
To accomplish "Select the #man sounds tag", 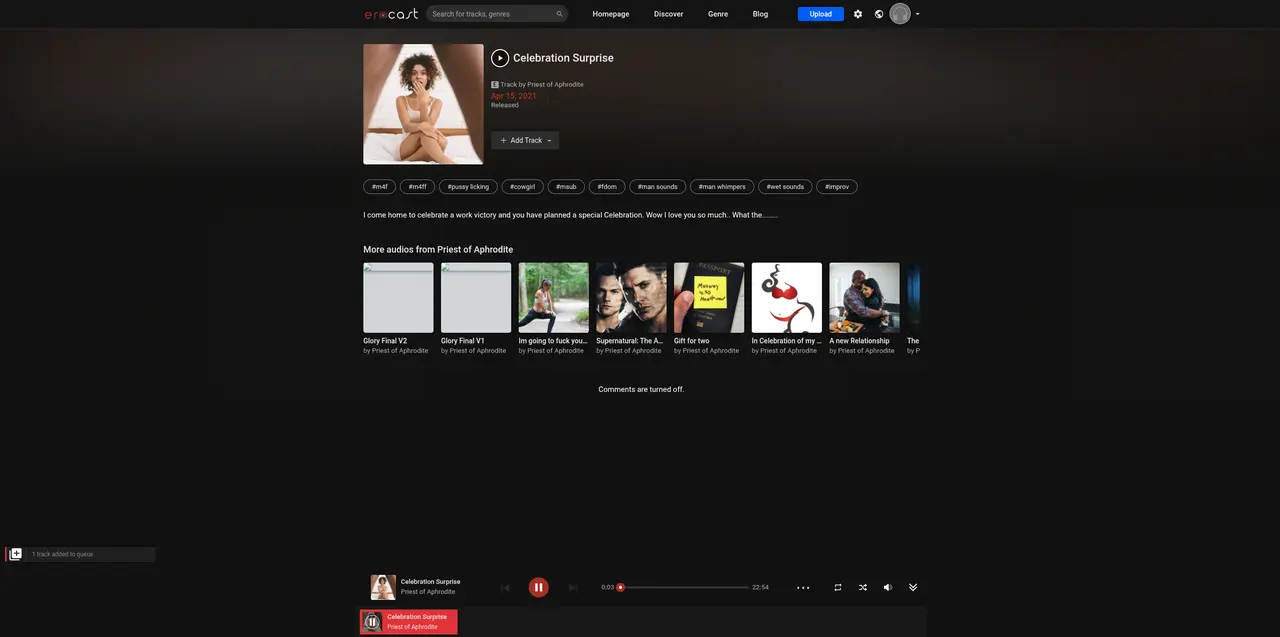I will point(658,187).
